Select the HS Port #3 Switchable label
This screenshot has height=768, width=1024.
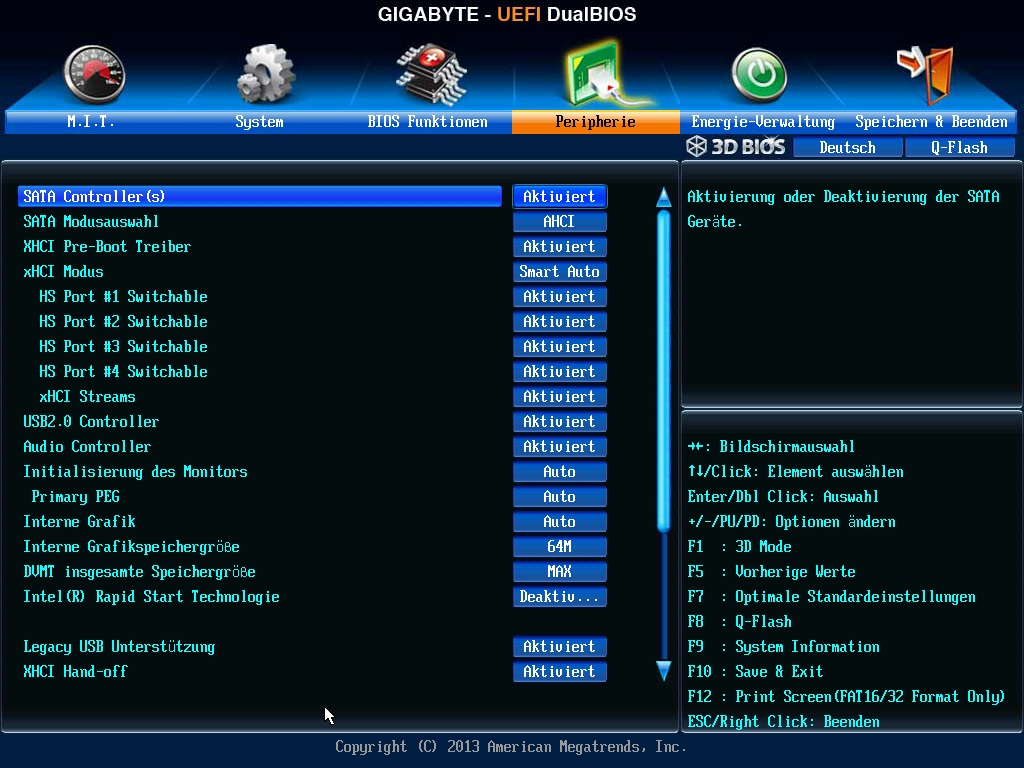coord(123,347)
